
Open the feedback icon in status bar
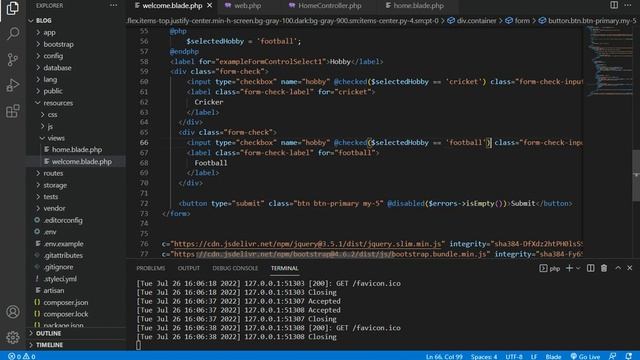tap(612, 356)
